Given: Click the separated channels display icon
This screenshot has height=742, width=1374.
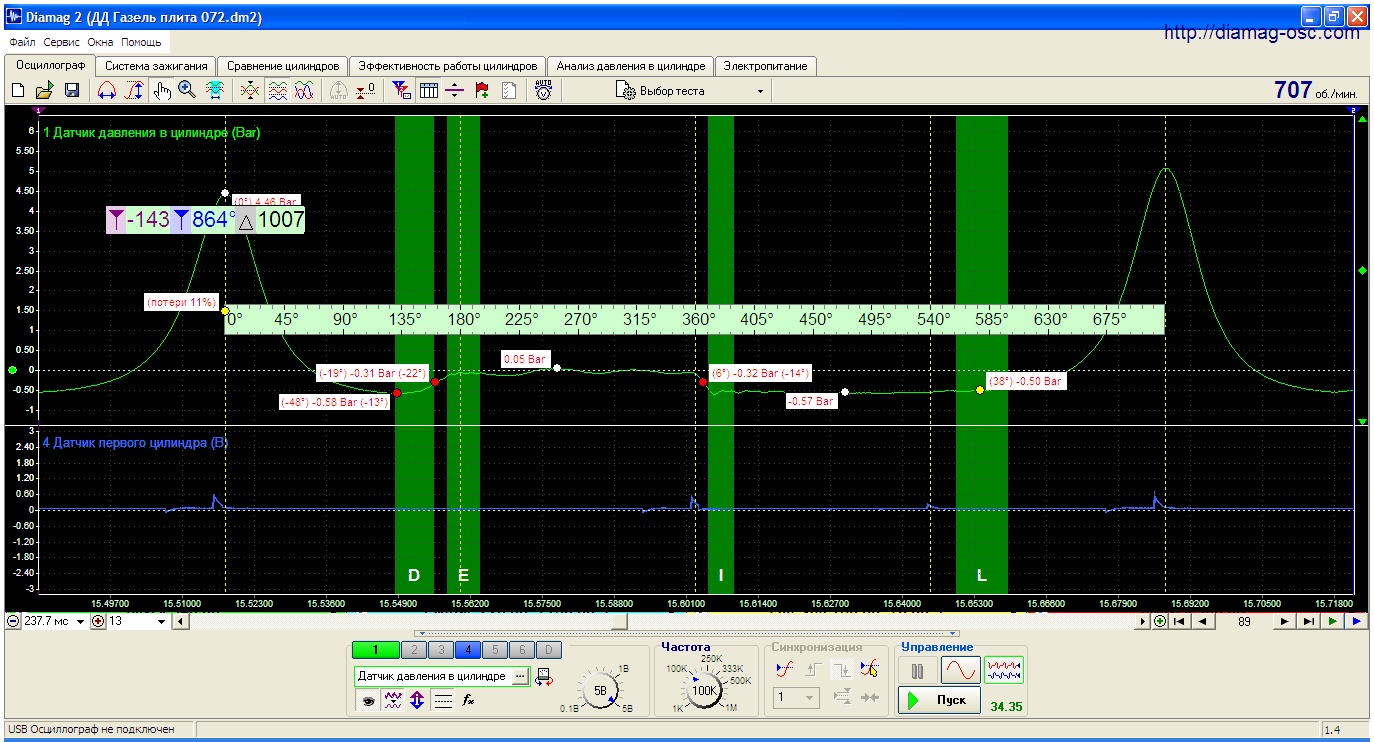Looking at the screenshot, I should tap(277, 90).
